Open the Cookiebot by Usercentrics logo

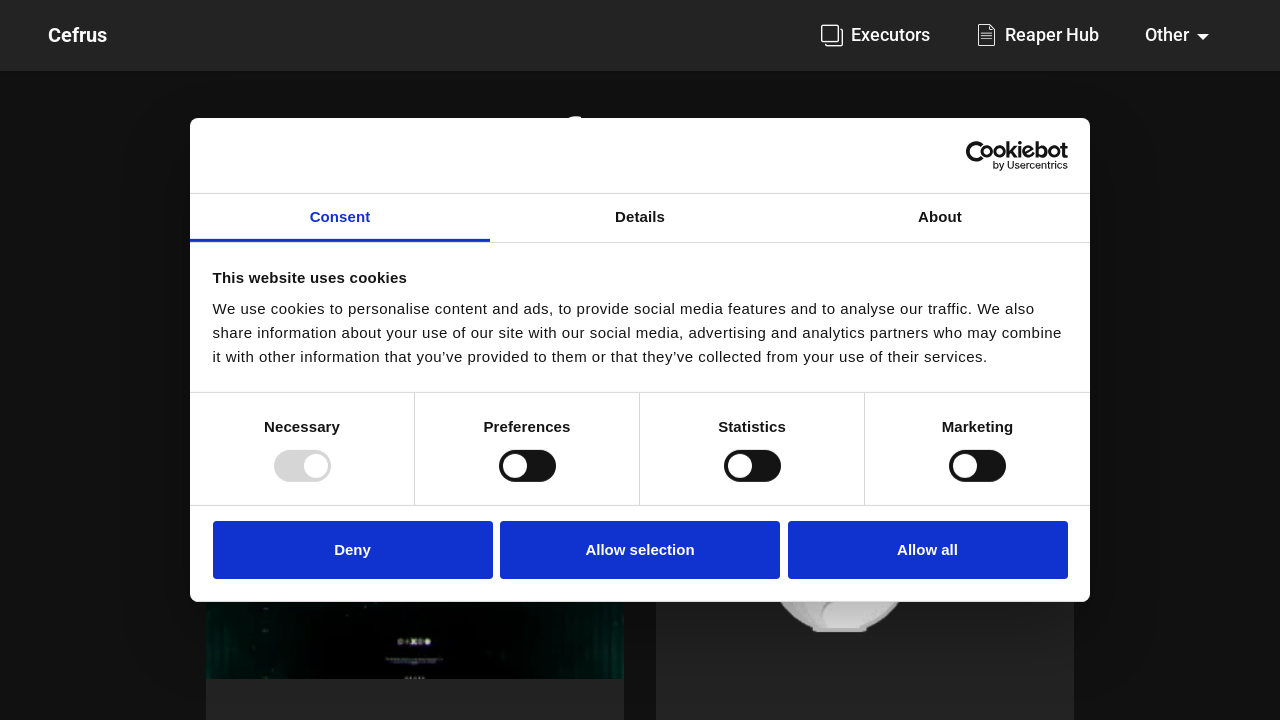click(1016, 155)
